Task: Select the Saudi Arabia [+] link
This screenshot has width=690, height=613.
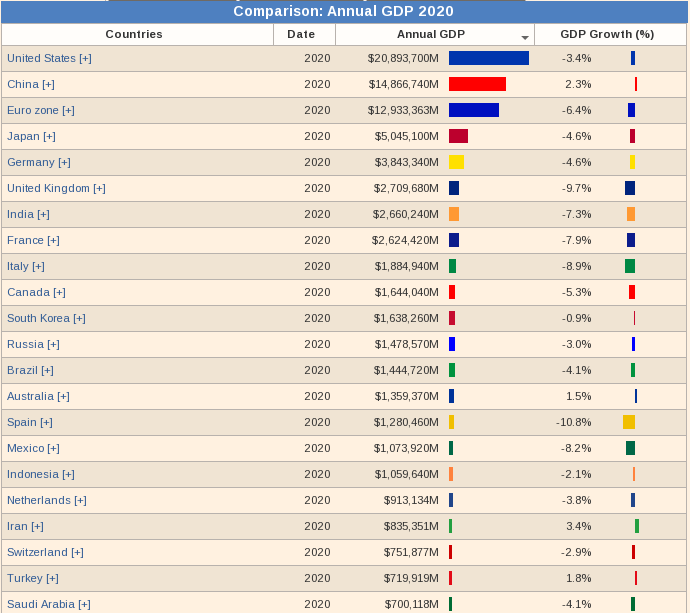Action: tap(48, 604)
